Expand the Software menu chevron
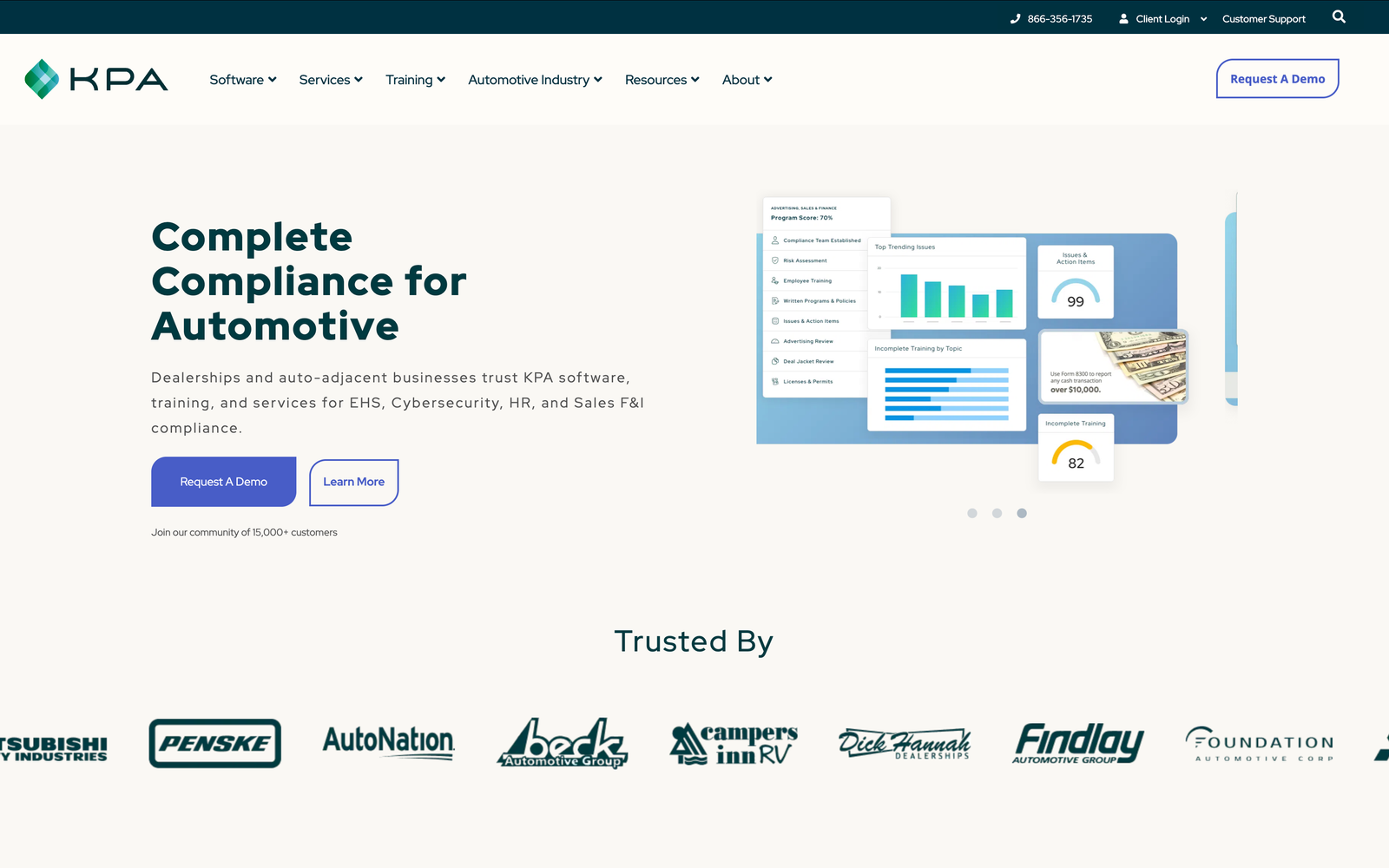The height and width of the screenshot is (868, 1389). 273,79
